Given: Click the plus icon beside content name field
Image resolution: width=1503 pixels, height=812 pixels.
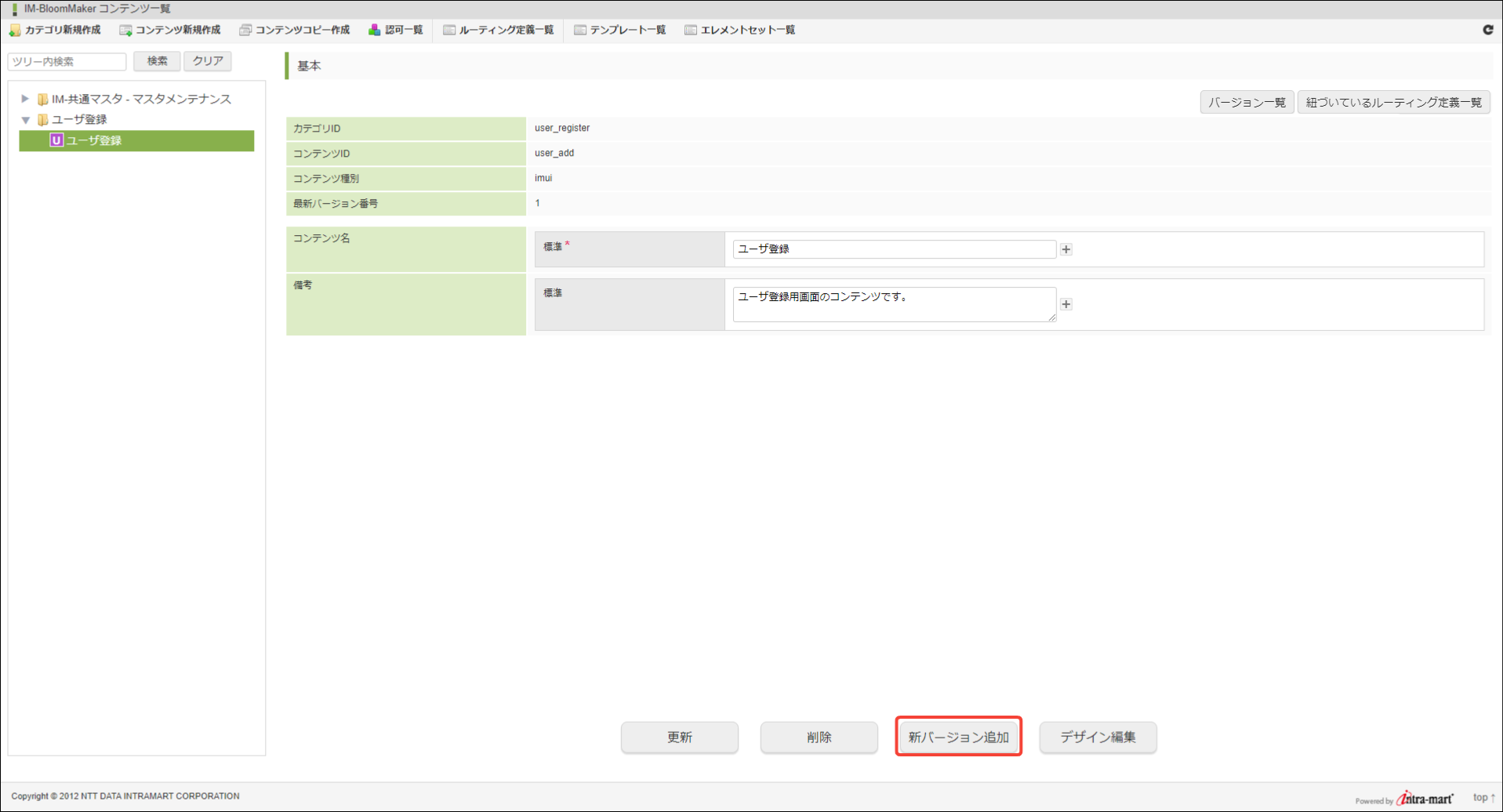Looking at the screenshot, I should point(1066,249).
